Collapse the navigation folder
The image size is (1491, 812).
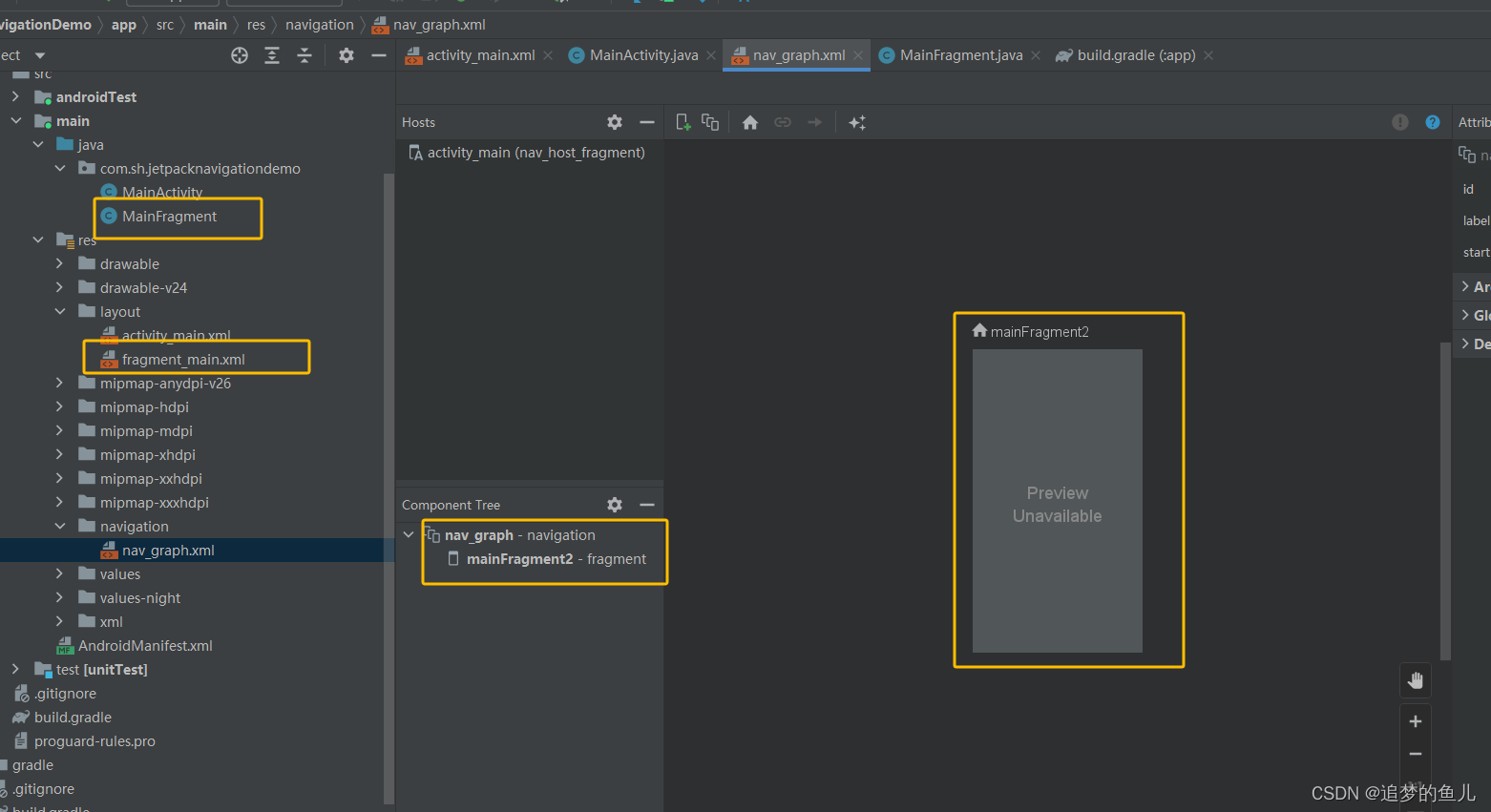tap(60, 526)
